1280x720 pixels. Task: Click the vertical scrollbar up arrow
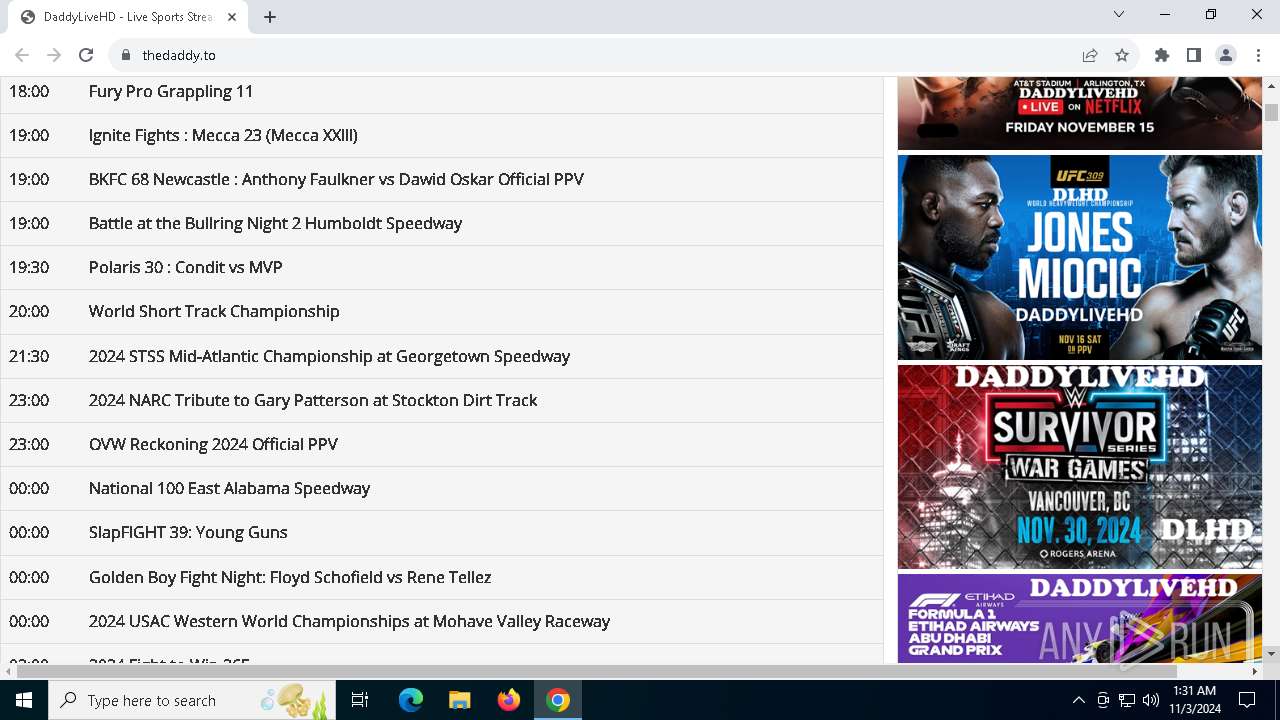coord(1271,85)
